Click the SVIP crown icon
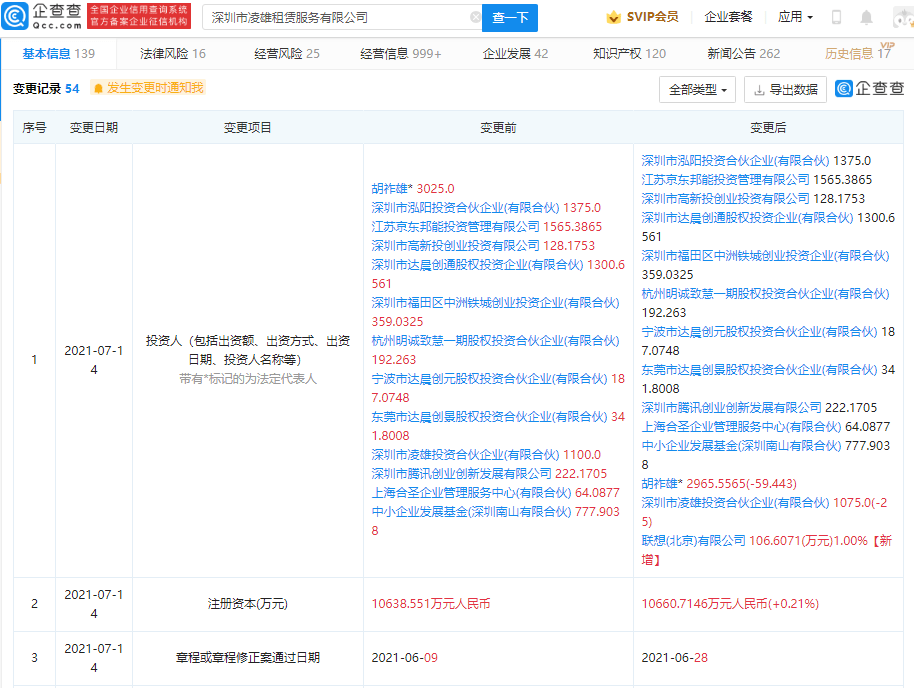The width and height of the screenshot is (914, 688). point(613,17)
